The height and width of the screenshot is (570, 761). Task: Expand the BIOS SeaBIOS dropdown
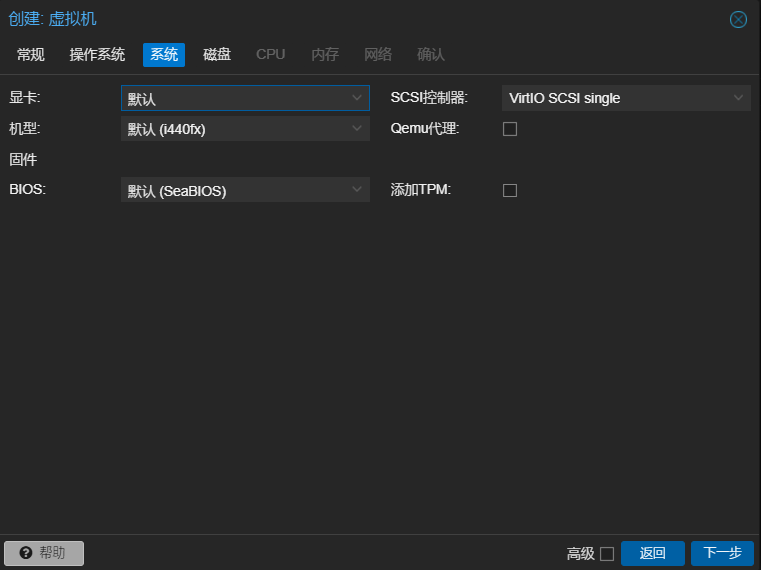click(x=357, y=190)
